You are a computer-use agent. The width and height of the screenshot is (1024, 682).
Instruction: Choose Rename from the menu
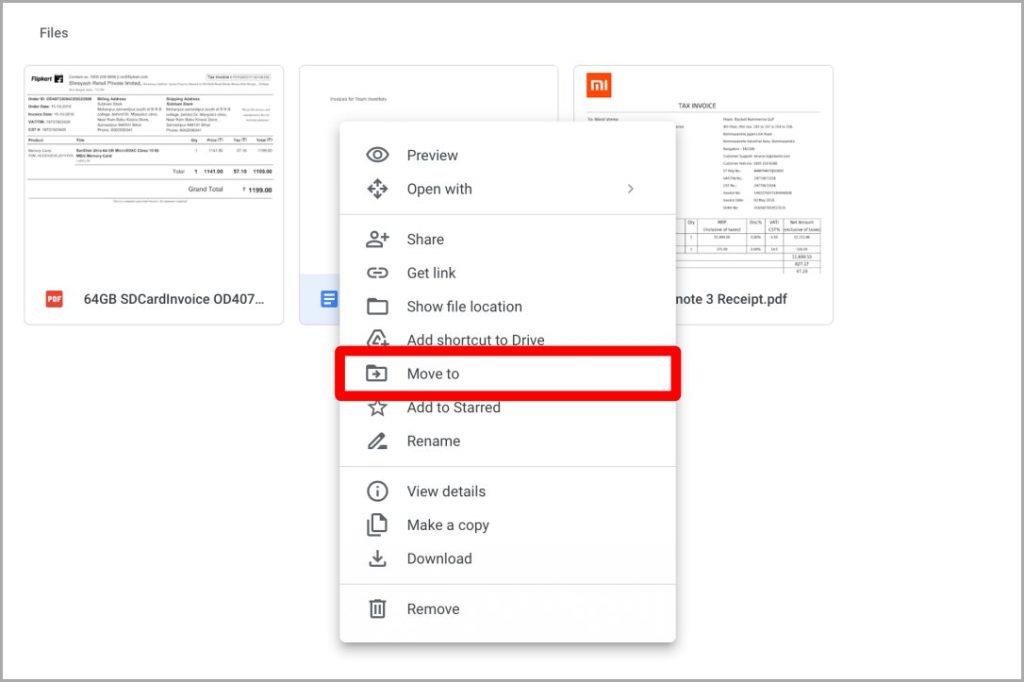pyautogui.click(x=507, y=441)
